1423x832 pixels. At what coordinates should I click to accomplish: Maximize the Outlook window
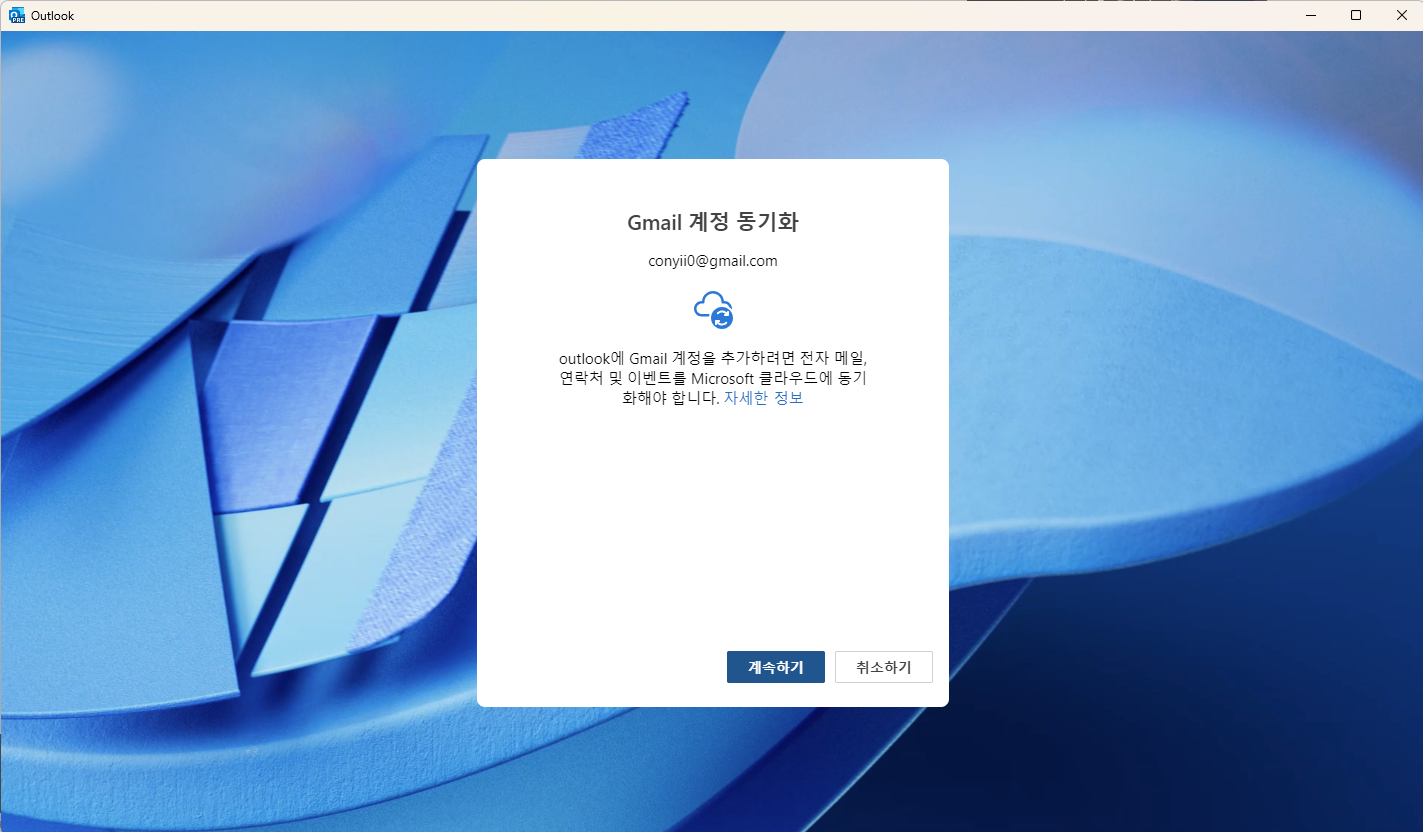click(1355, 15)
